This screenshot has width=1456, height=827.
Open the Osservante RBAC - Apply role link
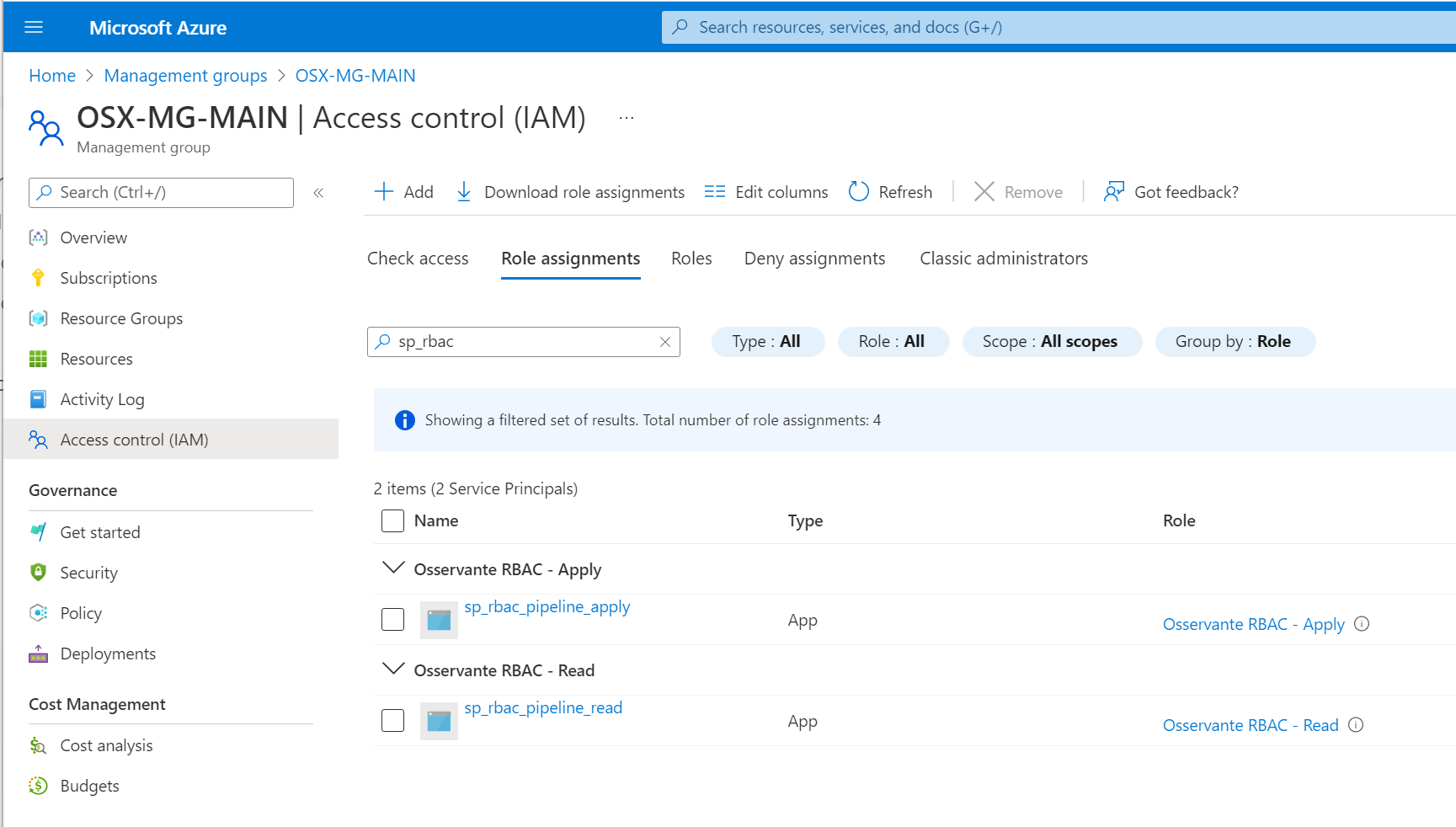[x=1254, y=624]
